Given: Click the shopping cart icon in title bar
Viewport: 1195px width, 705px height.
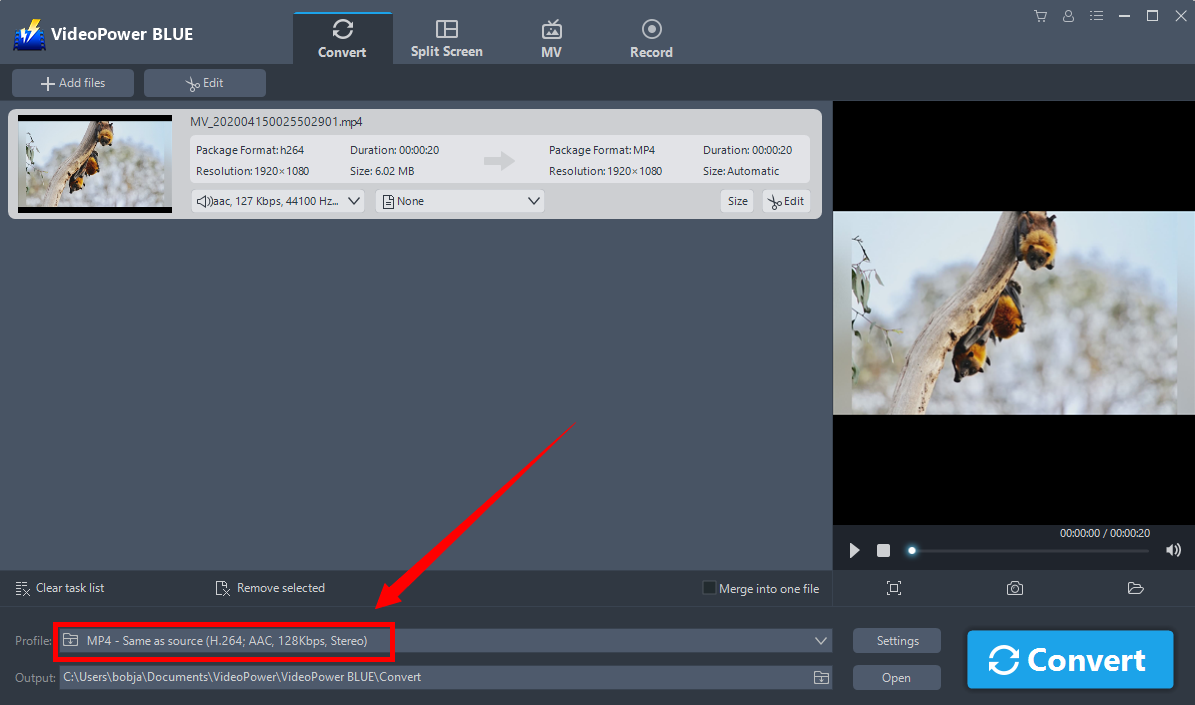Looking at the screenshot, I should [1041, 16].
